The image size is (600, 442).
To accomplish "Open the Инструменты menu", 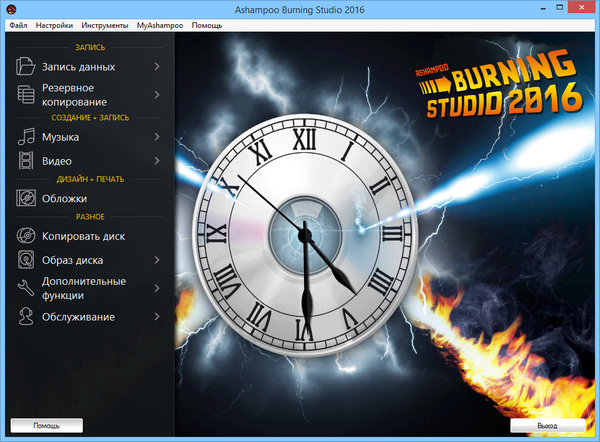I will pyautogui.click(x=105, y=23).
